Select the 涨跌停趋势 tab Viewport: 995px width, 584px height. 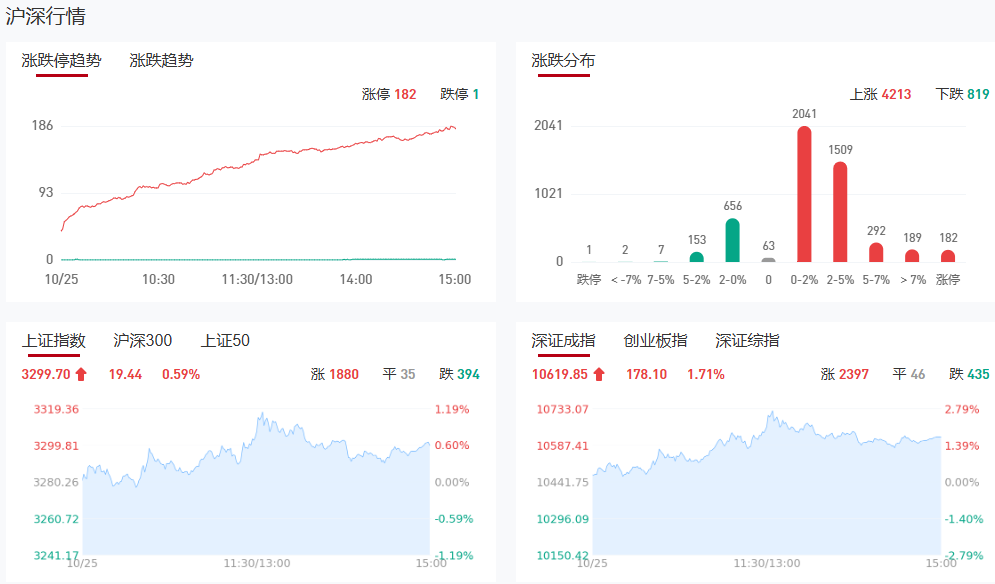[x=61, y=61]
